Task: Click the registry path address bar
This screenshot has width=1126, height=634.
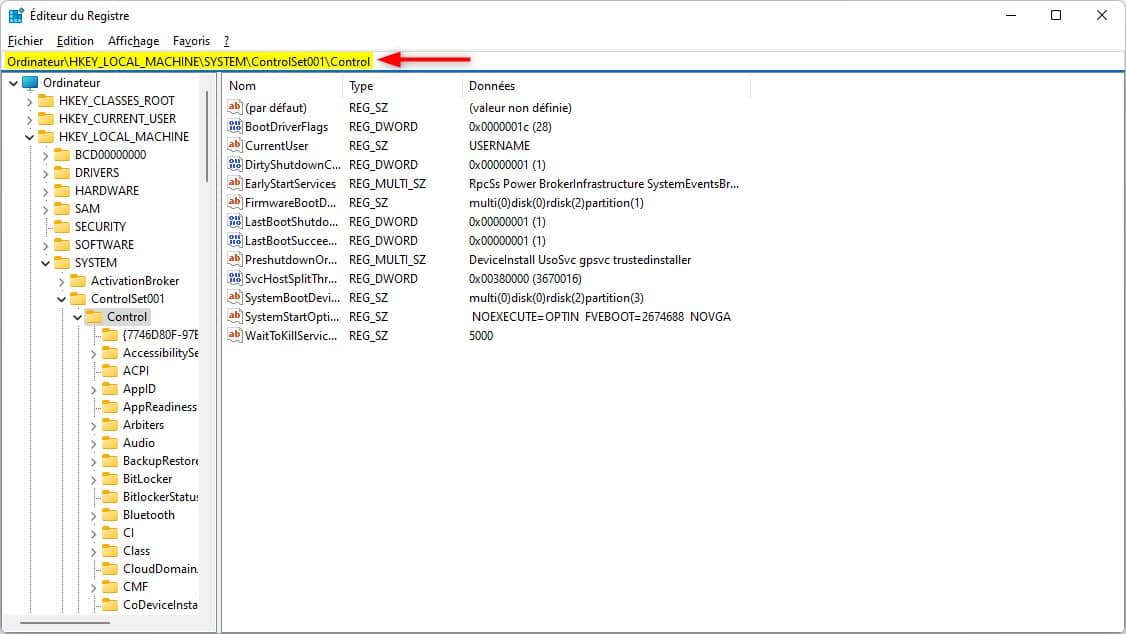Action: point(563,61)
